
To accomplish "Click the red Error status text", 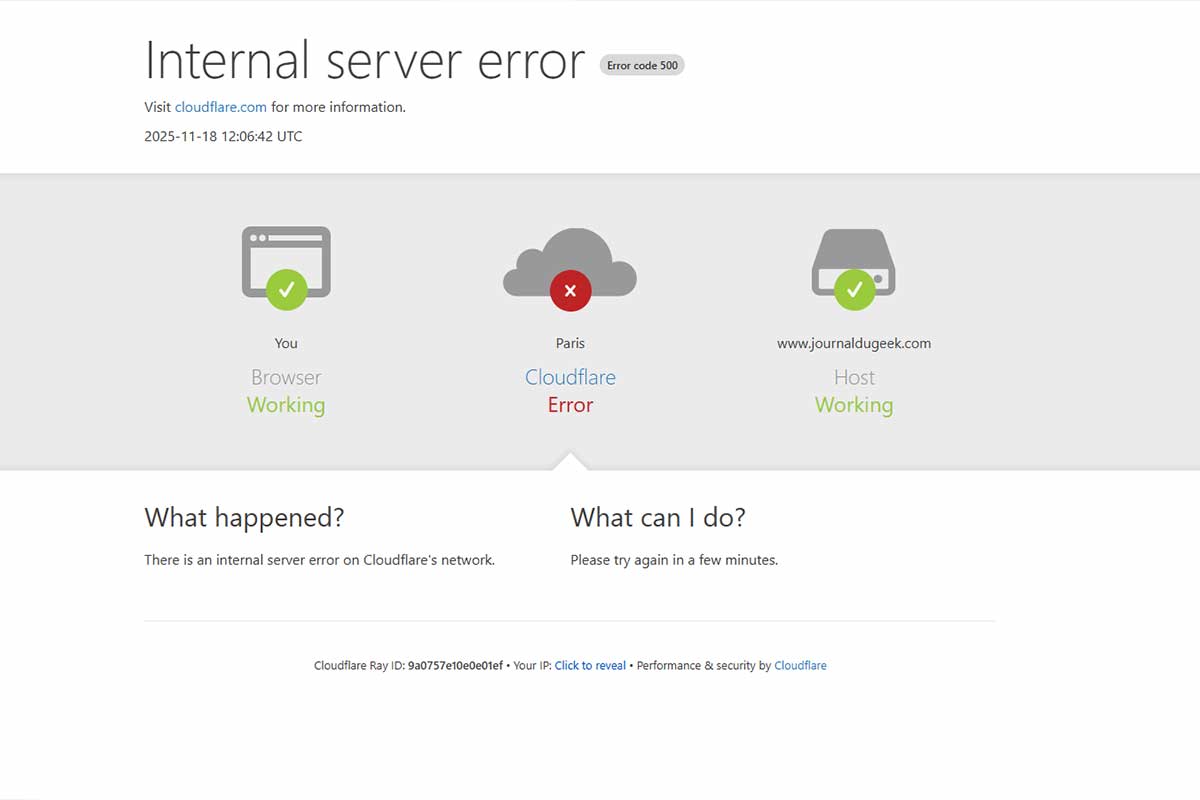I will pos(570,405).
